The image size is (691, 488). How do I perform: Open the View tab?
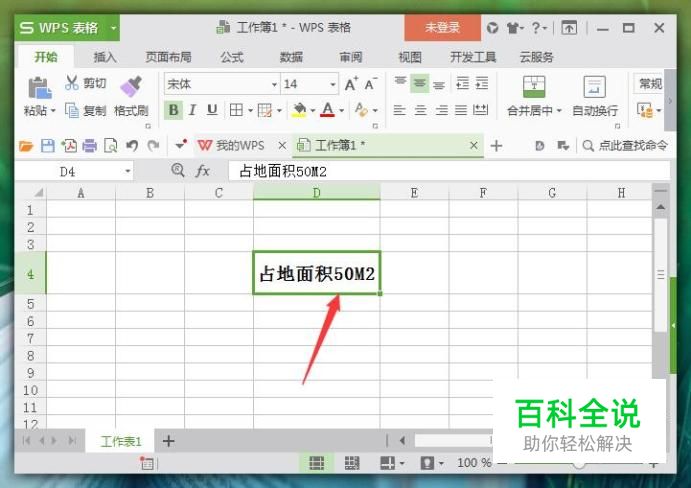pyautogui.click(x=410, y=57)
